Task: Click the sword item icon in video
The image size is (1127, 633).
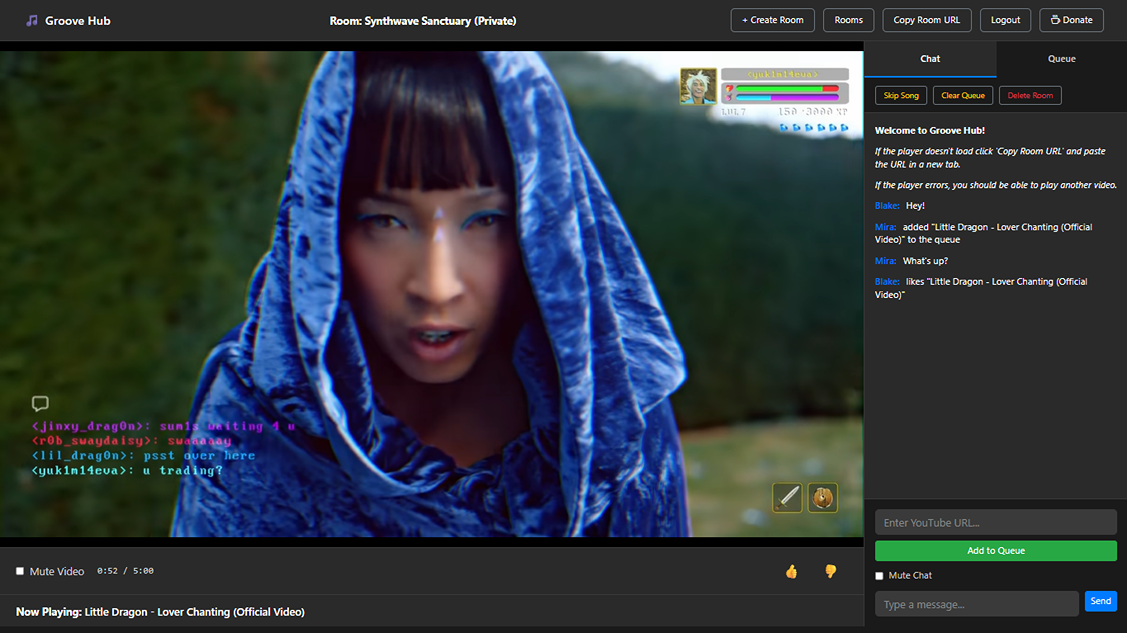Action: point(787,497)
